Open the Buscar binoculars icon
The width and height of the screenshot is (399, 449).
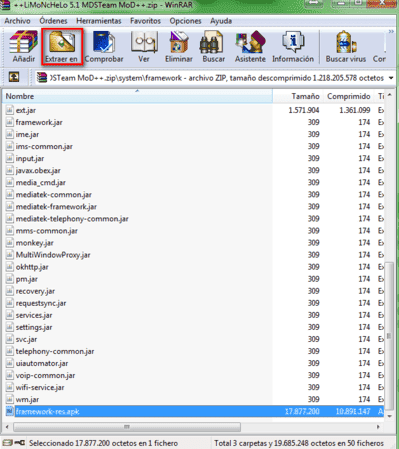pos(214,47)
